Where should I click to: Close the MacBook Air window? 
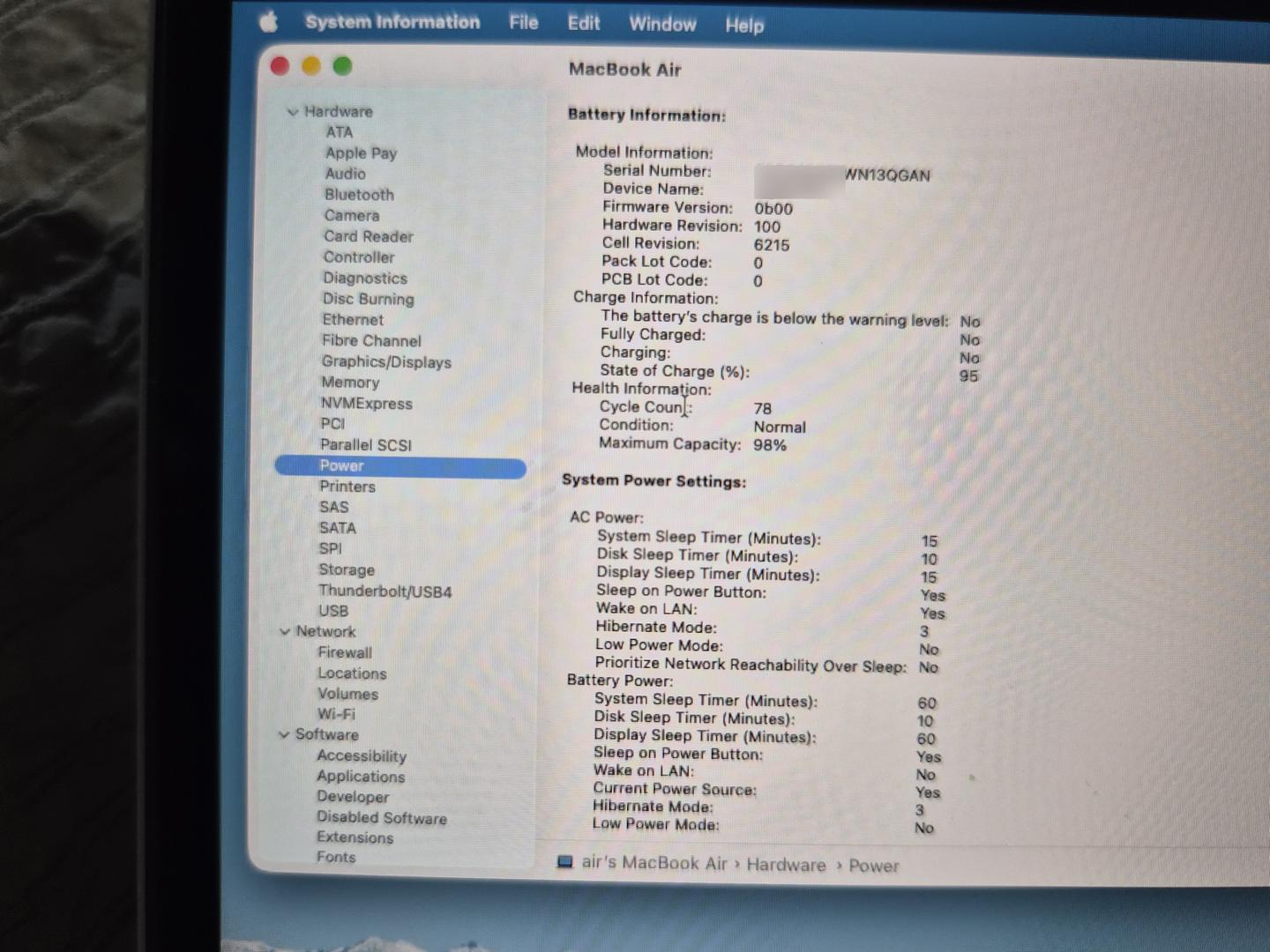(280, 65)
